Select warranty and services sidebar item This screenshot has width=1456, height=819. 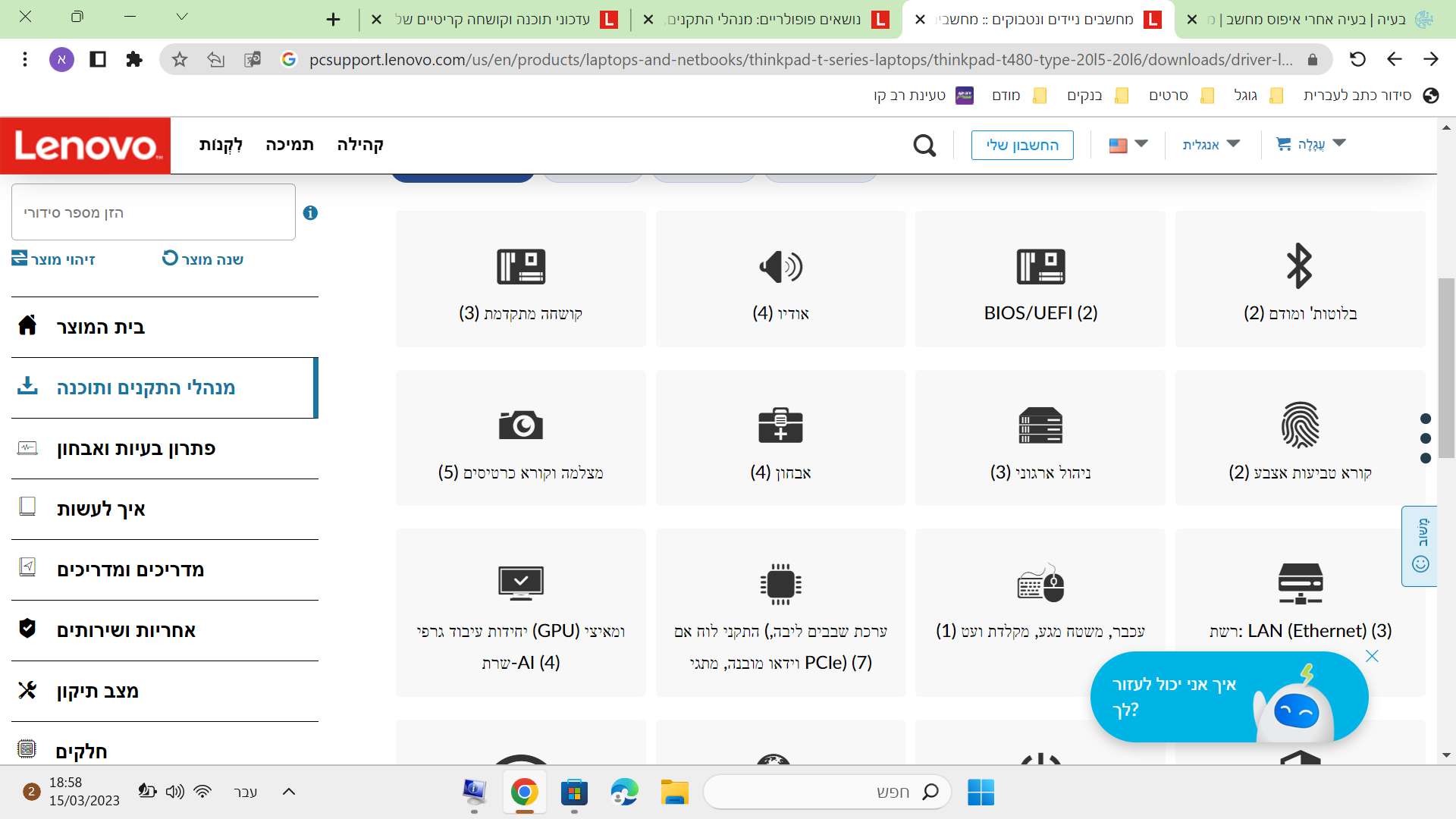click(165, 630)
